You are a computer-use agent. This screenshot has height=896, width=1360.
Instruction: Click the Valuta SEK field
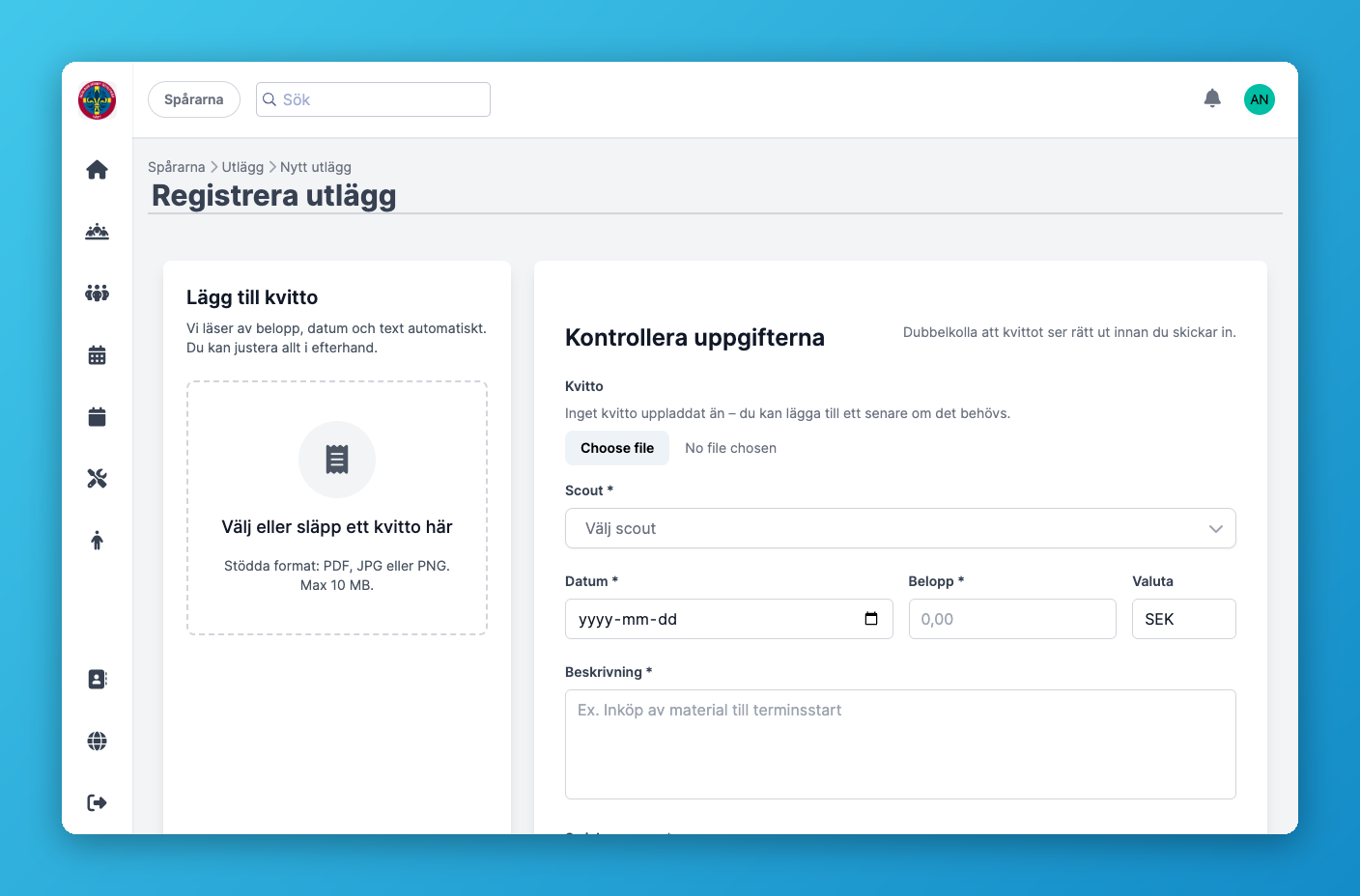pos(1184,619)
